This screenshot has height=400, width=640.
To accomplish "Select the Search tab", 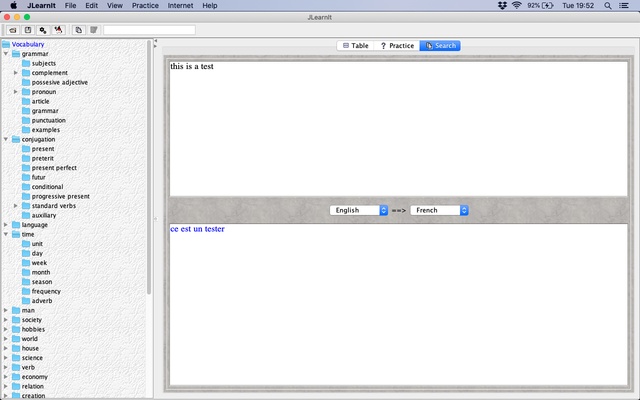I will [440, 46].
